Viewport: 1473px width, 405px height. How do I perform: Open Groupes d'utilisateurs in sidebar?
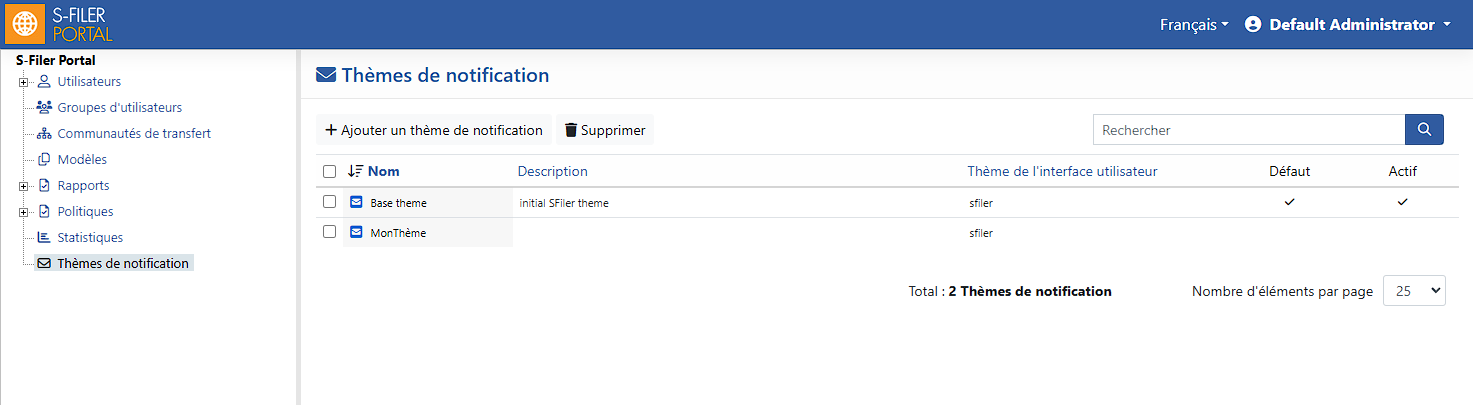(120, 107)
